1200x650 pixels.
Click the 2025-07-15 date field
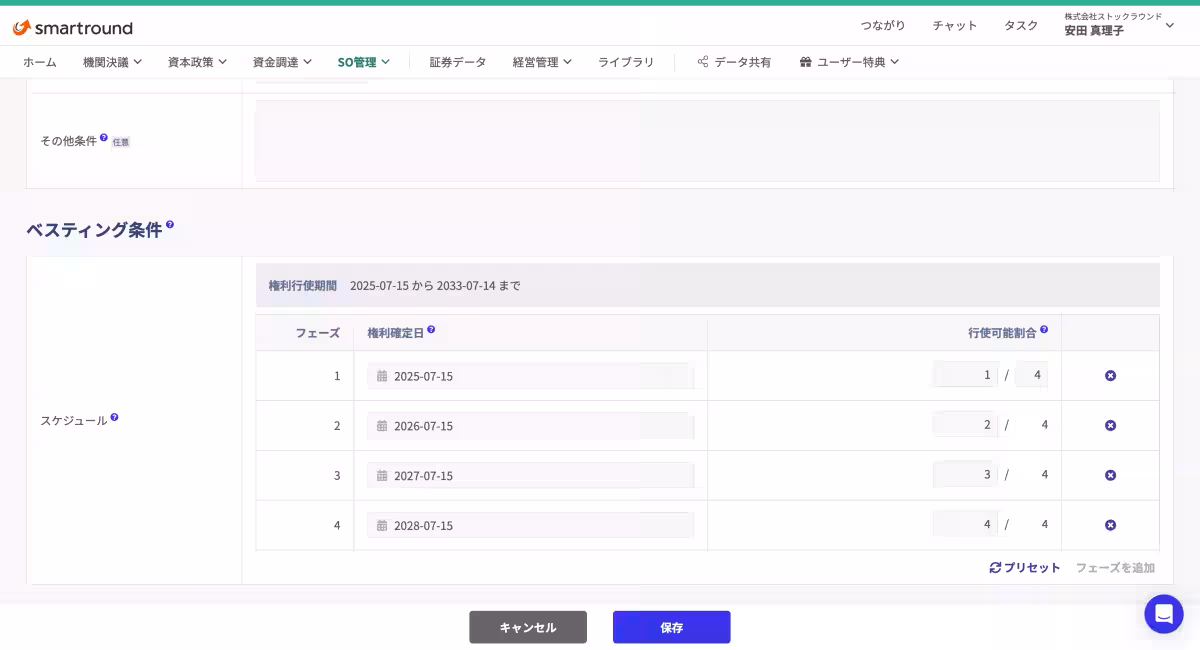[x=530, y=376]
